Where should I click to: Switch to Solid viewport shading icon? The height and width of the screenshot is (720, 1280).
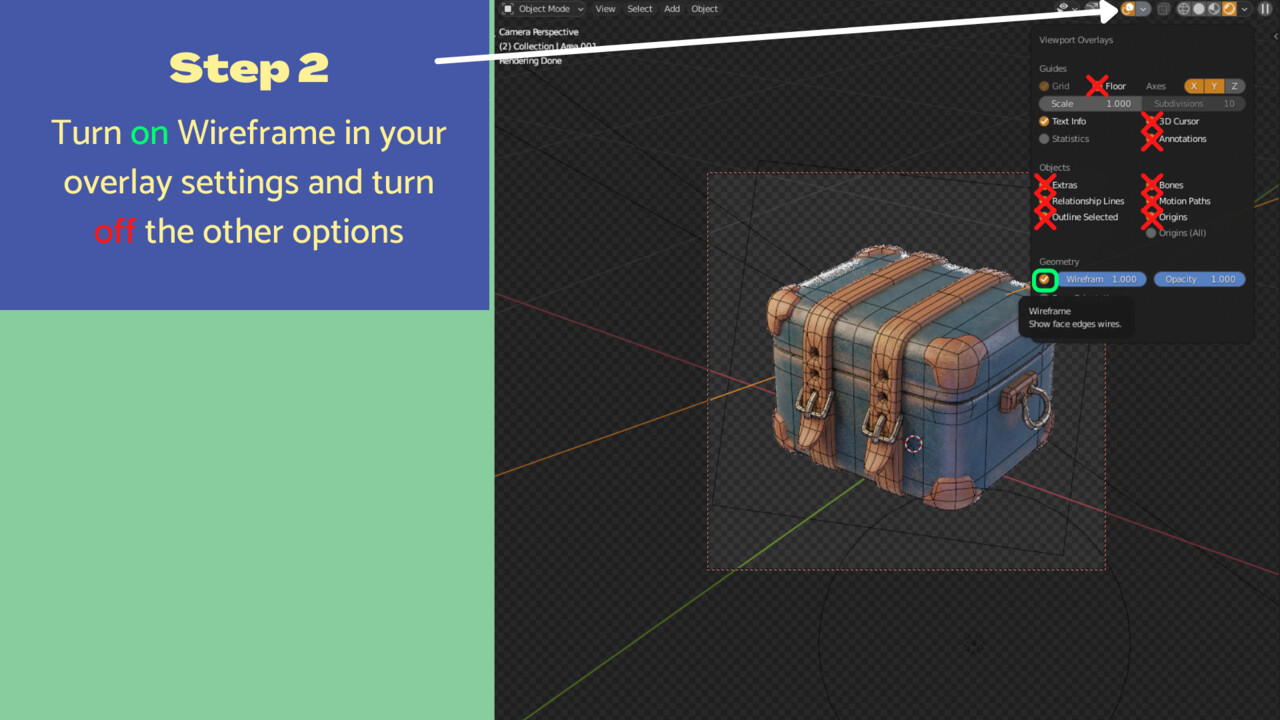point(1199,9)
